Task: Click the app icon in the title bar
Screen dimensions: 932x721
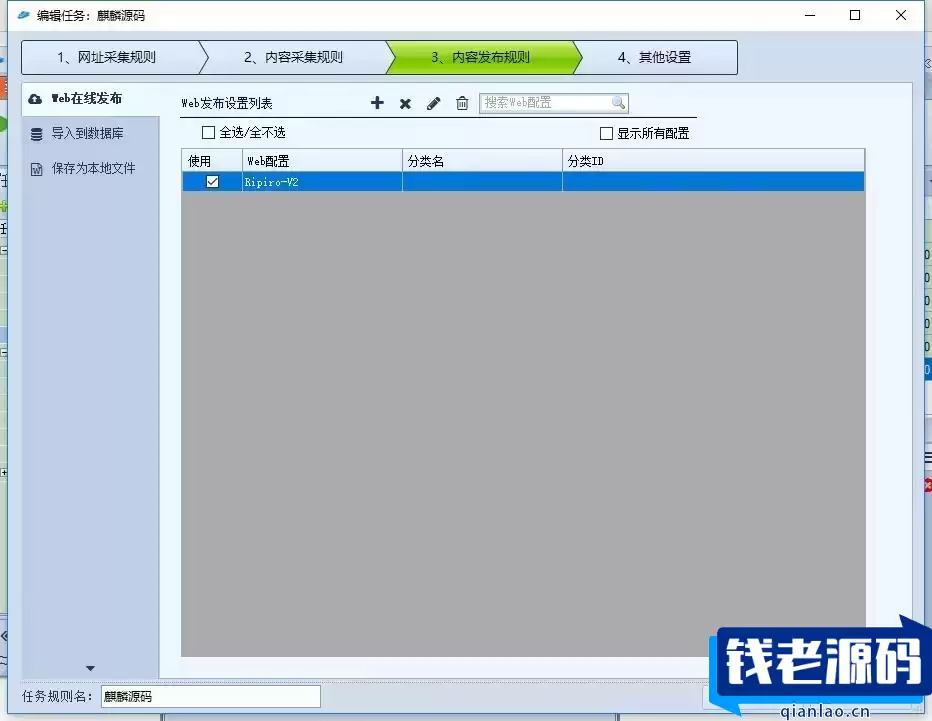Action: [x=24, y=15]
